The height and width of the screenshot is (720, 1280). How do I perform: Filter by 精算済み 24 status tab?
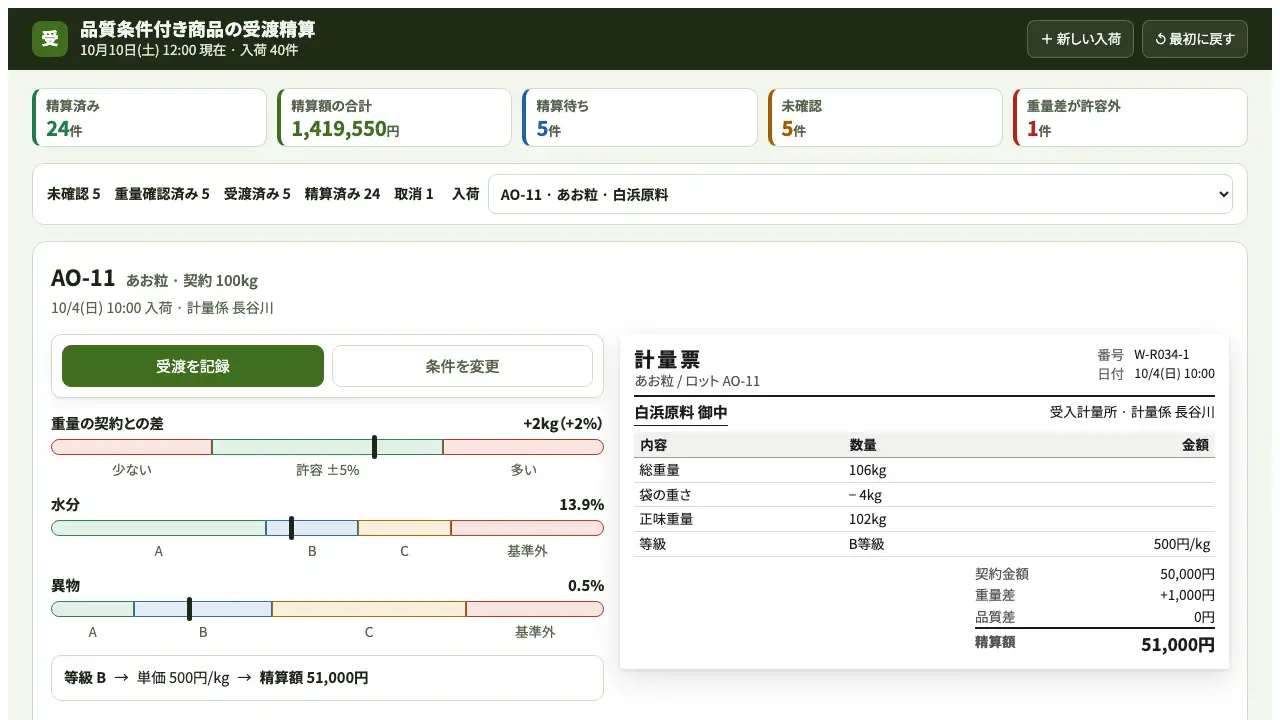click(342, 194)
